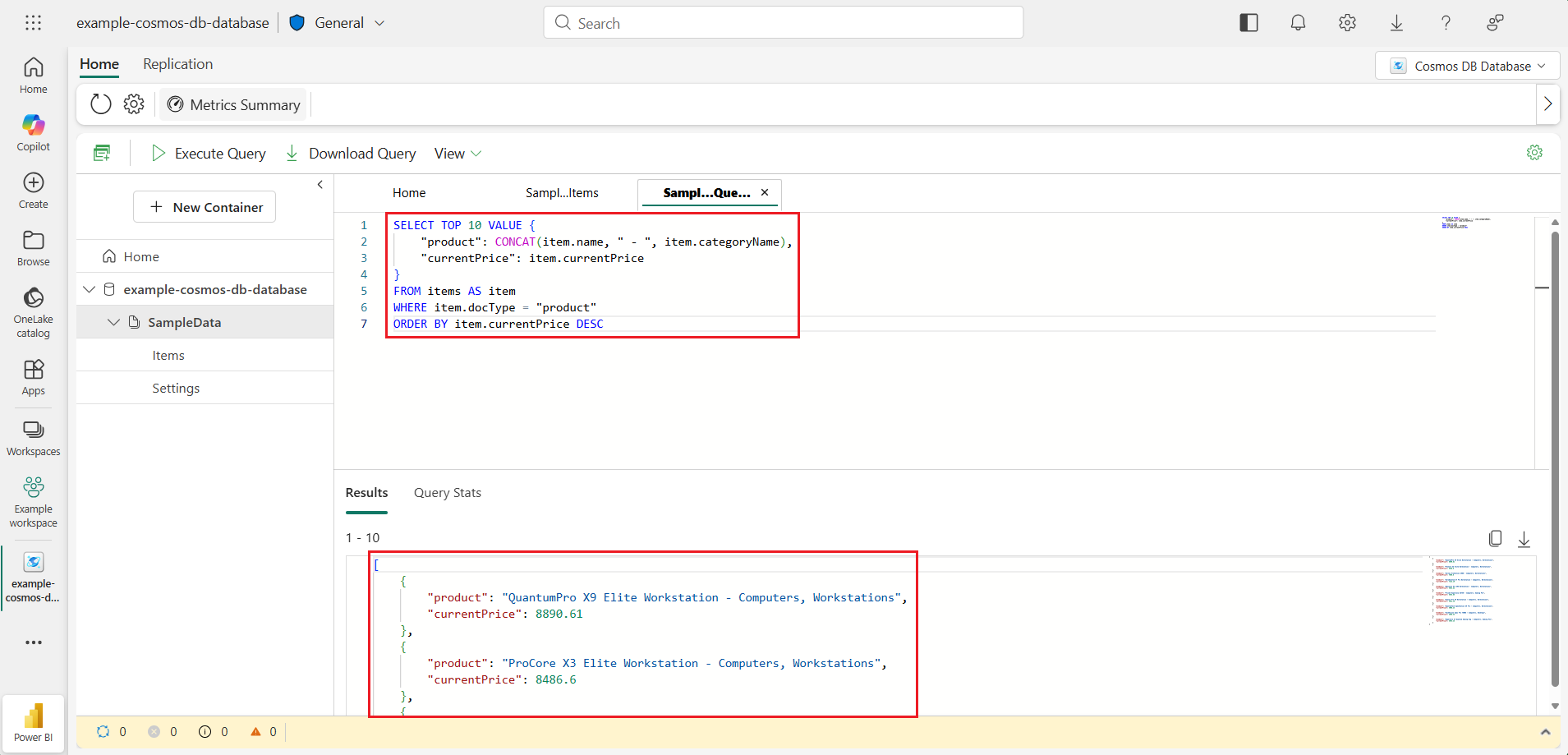1568x755 pixels.
Task: Click in the top Search box
Action: (x=783, y=23)
